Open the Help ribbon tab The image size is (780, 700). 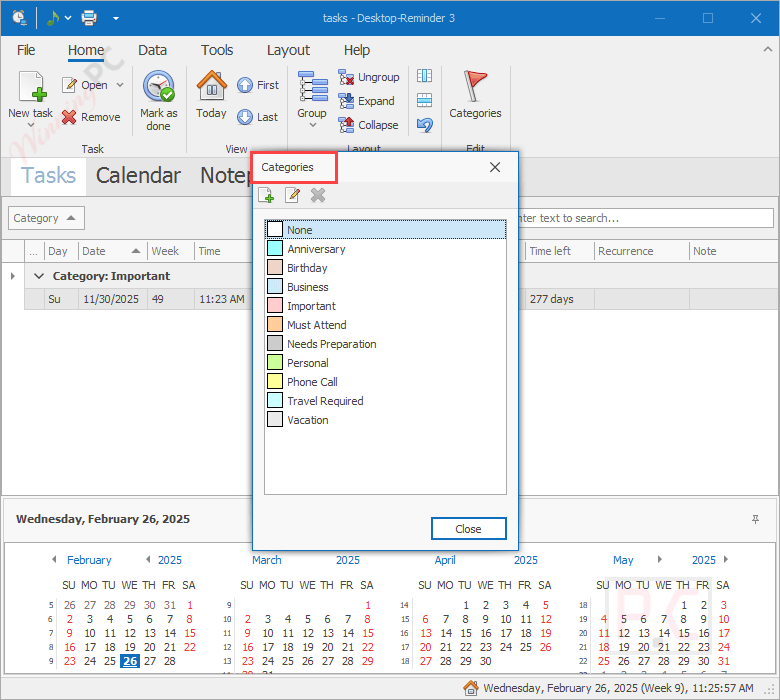pyautogui.click(x=357, y=50)
